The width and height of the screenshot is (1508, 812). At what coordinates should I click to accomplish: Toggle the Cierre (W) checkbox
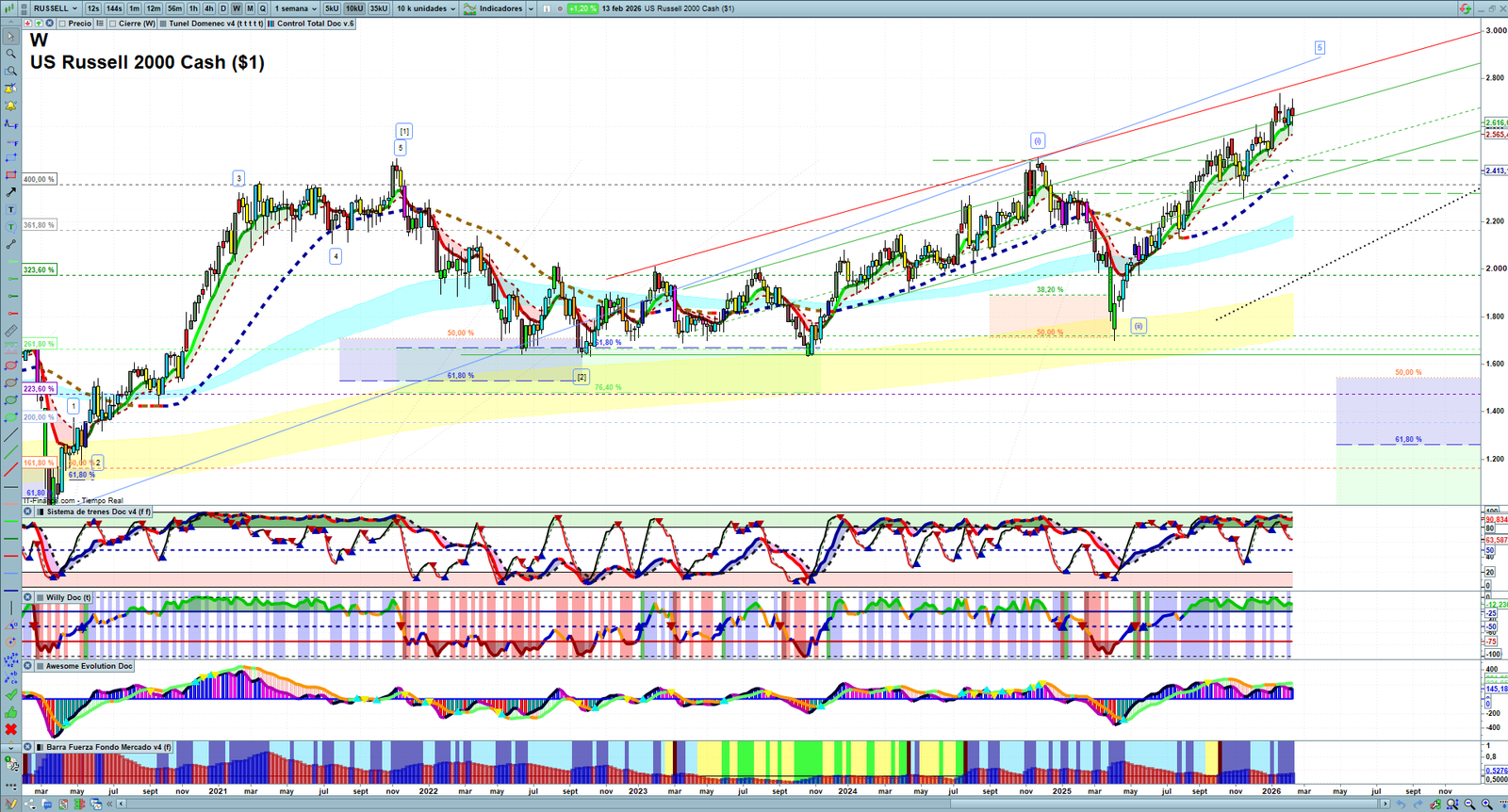coord(113,24)
